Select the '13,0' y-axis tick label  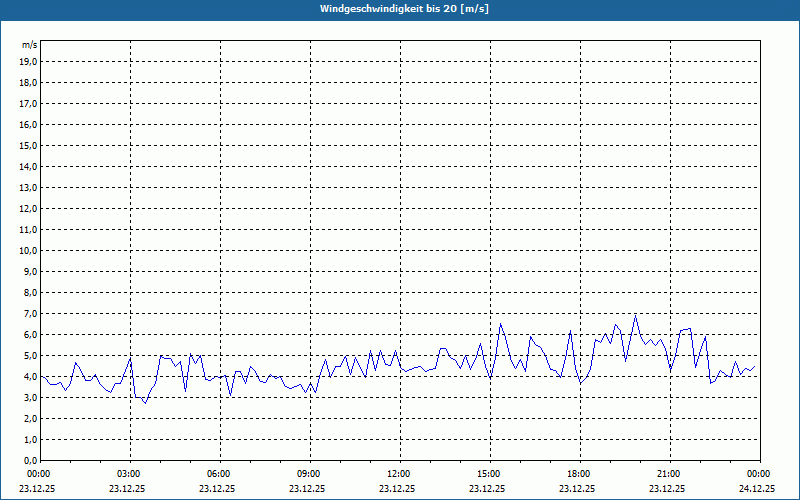click(29, 188)
